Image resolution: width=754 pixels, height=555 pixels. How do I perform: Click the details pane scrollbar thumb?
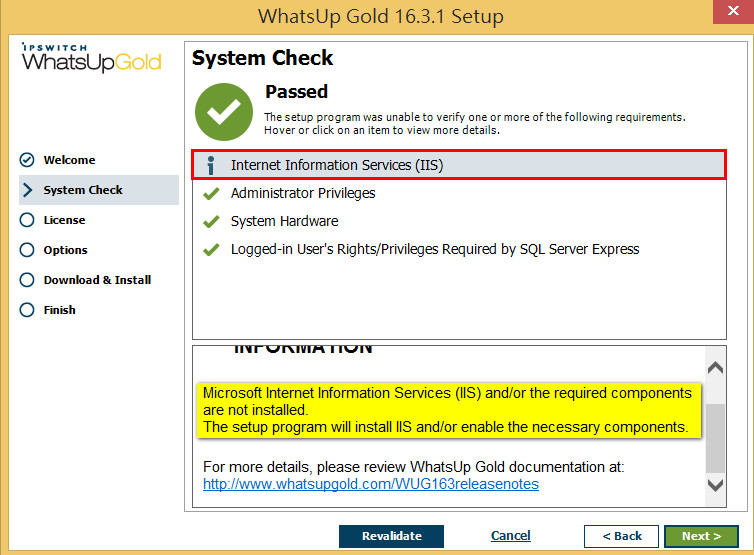(716, 438)
